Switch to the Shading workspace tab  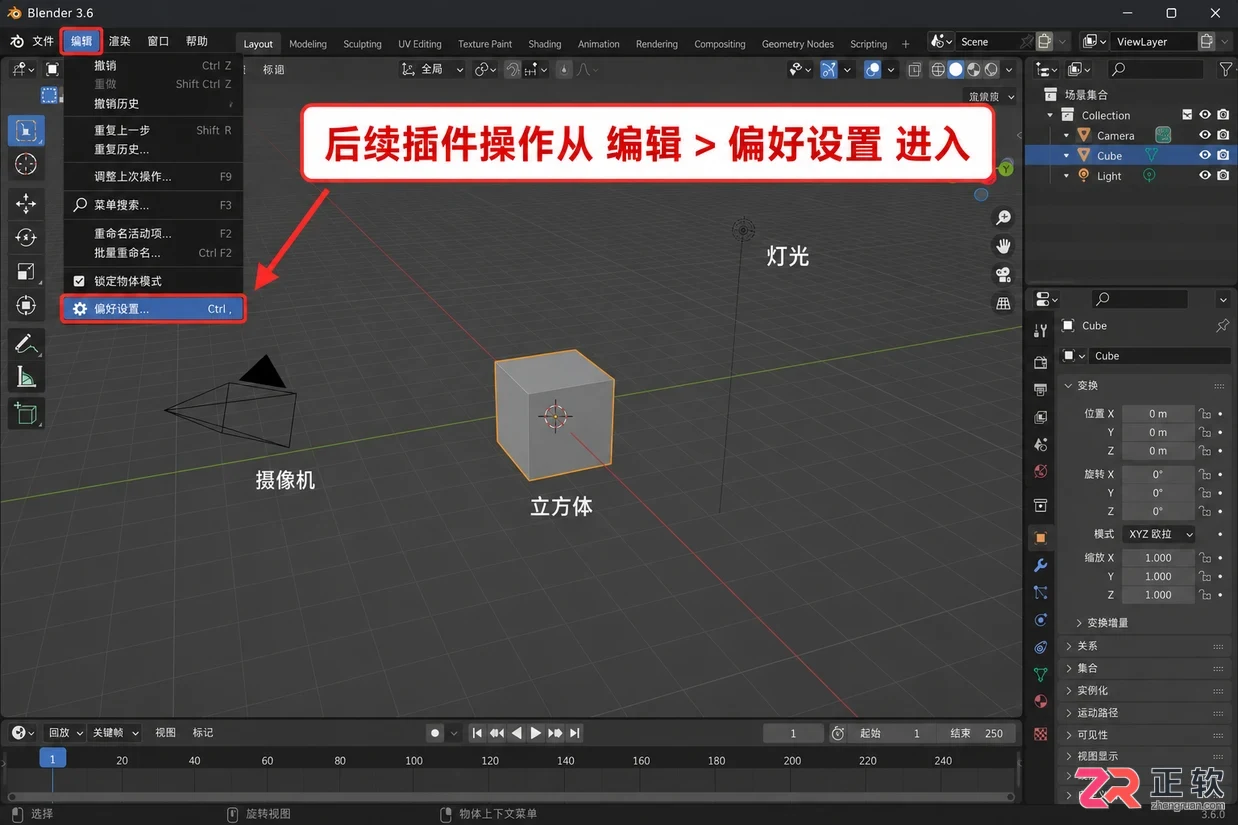coord(544,44)
